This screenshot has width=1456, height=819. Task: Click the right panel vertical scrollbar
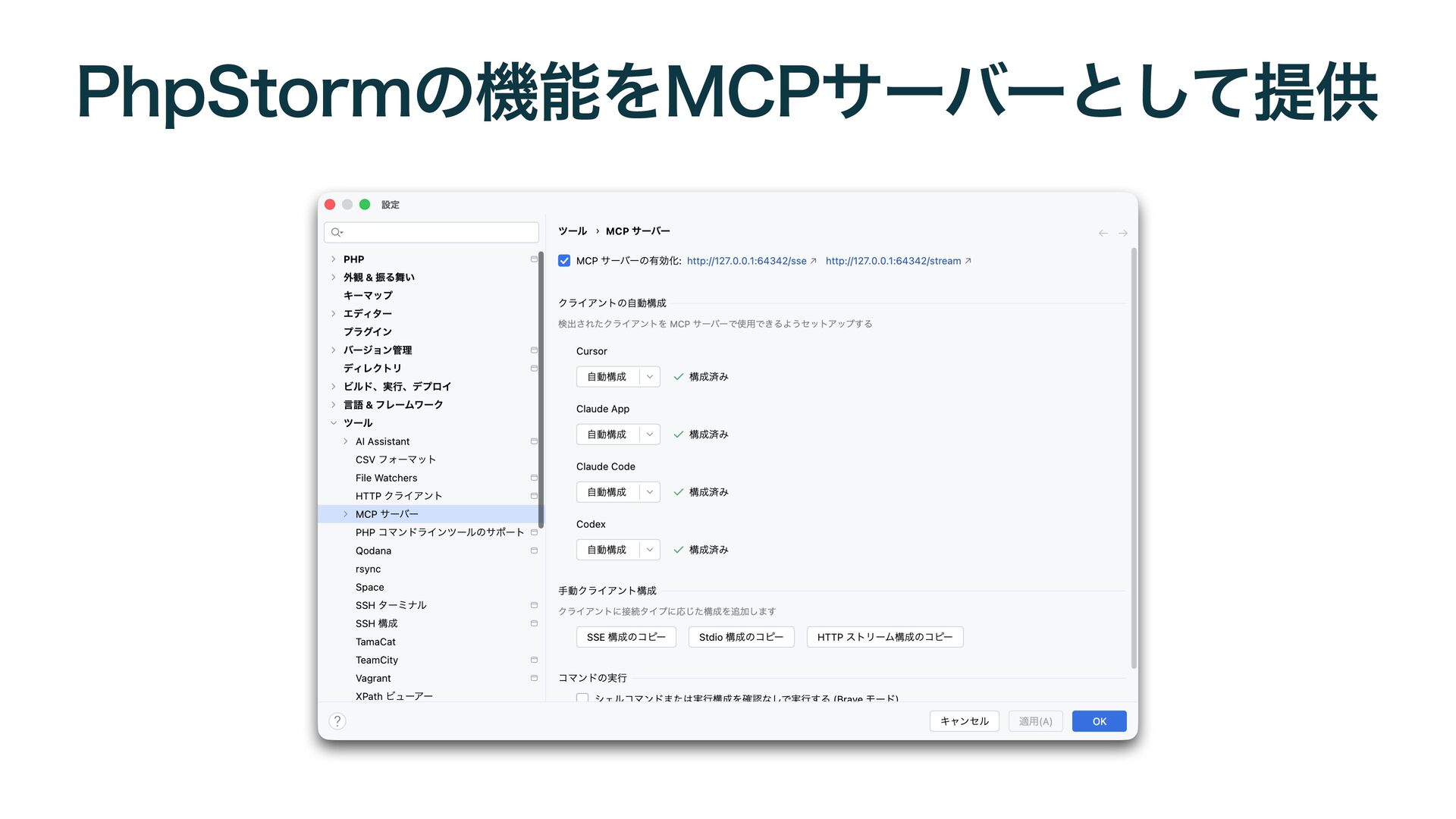pos(1134,455)
